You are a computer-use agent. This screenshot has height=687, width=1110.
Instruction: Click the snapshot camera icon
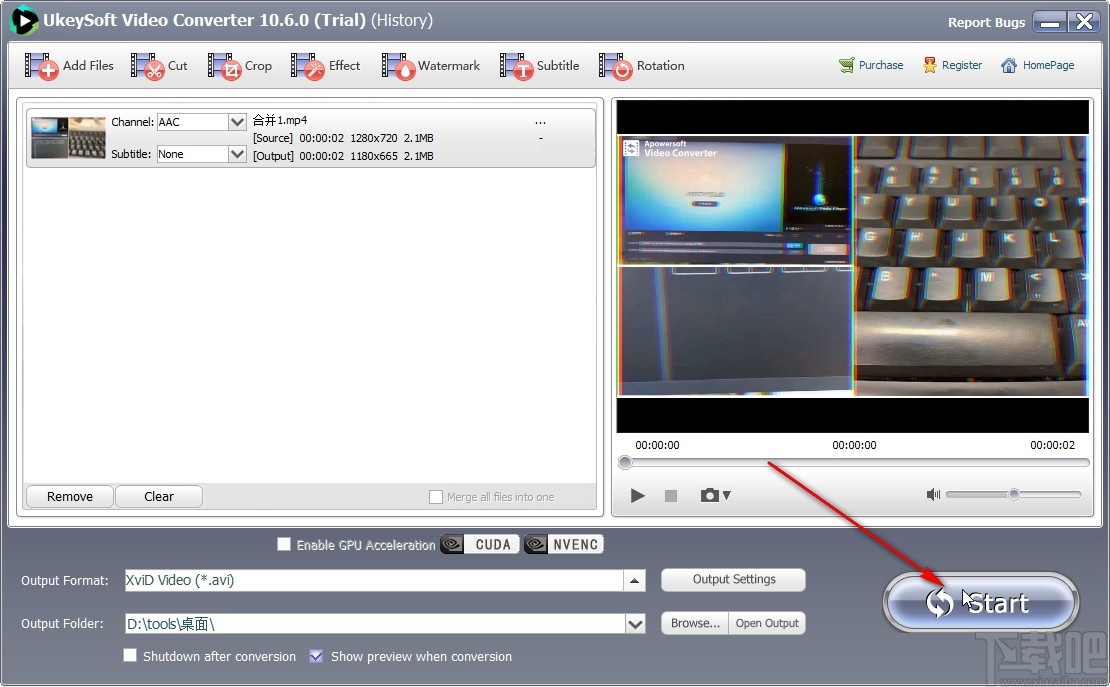pyautogui.click(x=710, y=495)
